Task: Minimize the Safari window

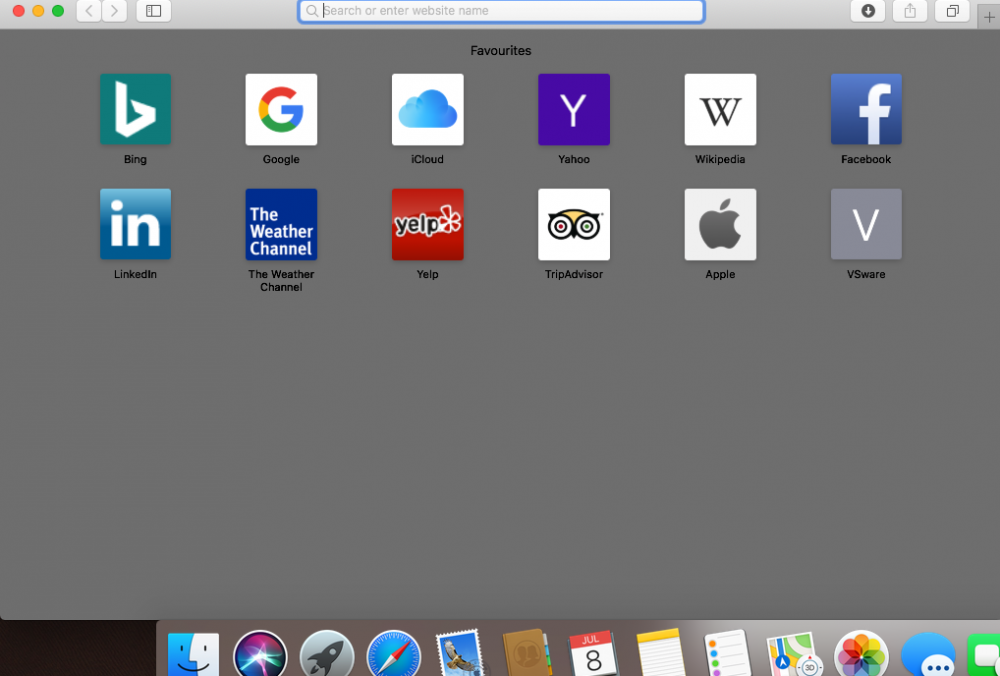Action: [x=38, y=11]
